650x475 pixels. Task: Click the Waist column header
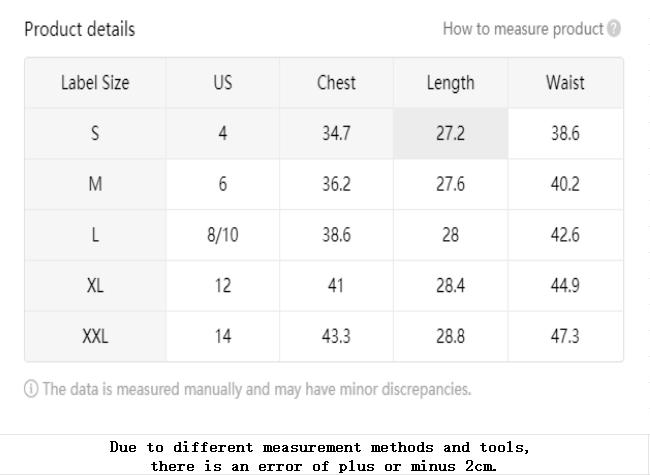pyautogui.click(x=565, y=83)
